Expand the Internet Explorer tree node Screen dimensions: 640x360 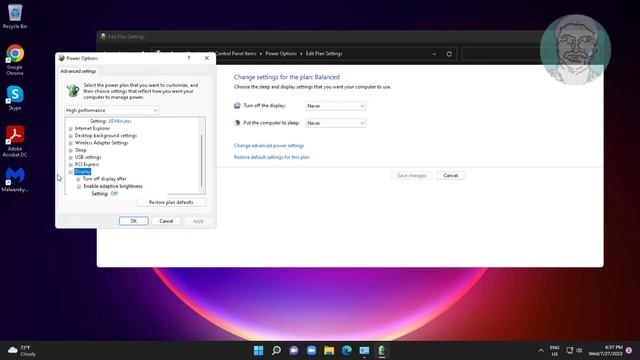[x=71, y=129]
